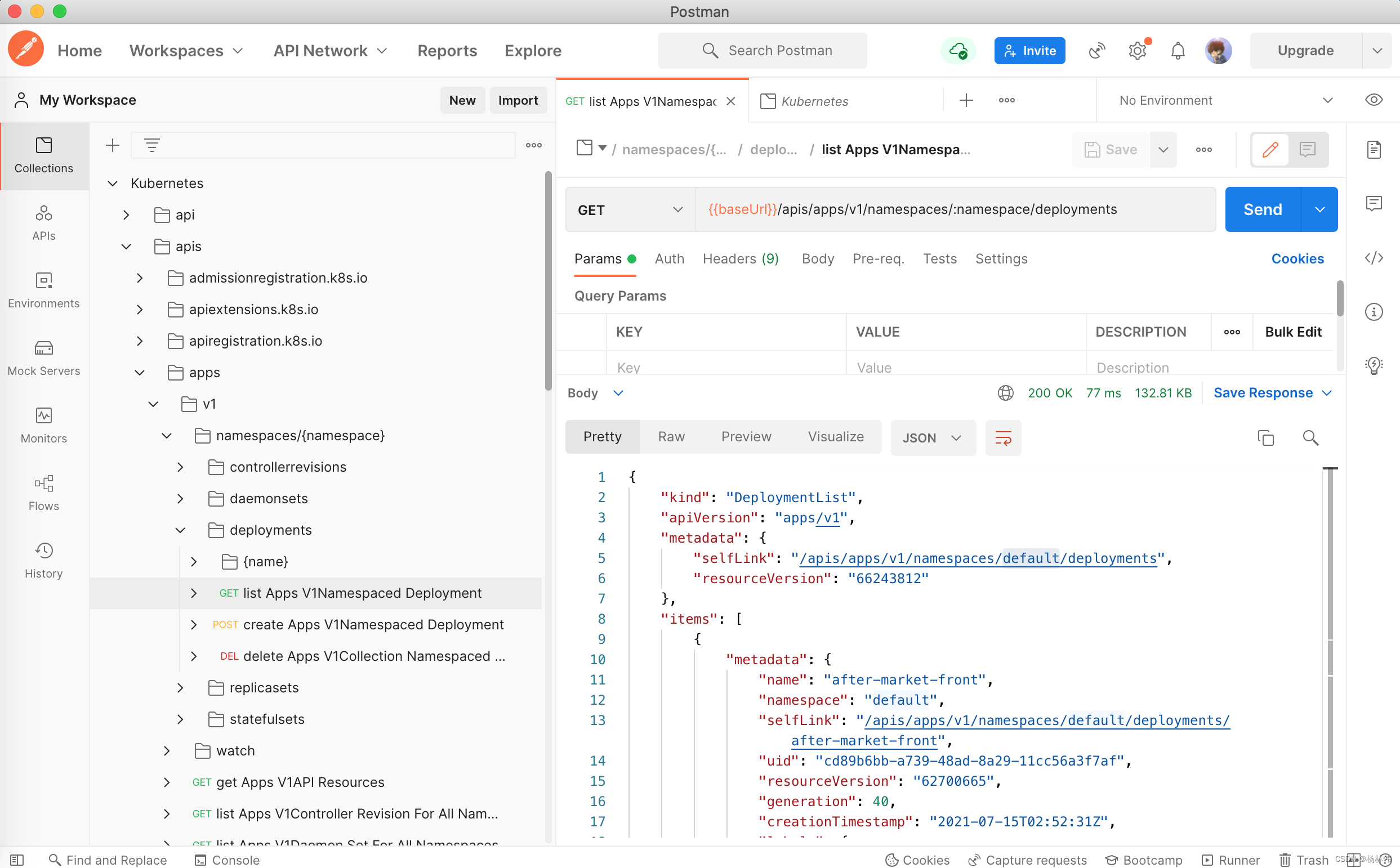The image size is (1400, 868).
Task: Switch to the Headers (9) tab
Action: tap(740, 258)
